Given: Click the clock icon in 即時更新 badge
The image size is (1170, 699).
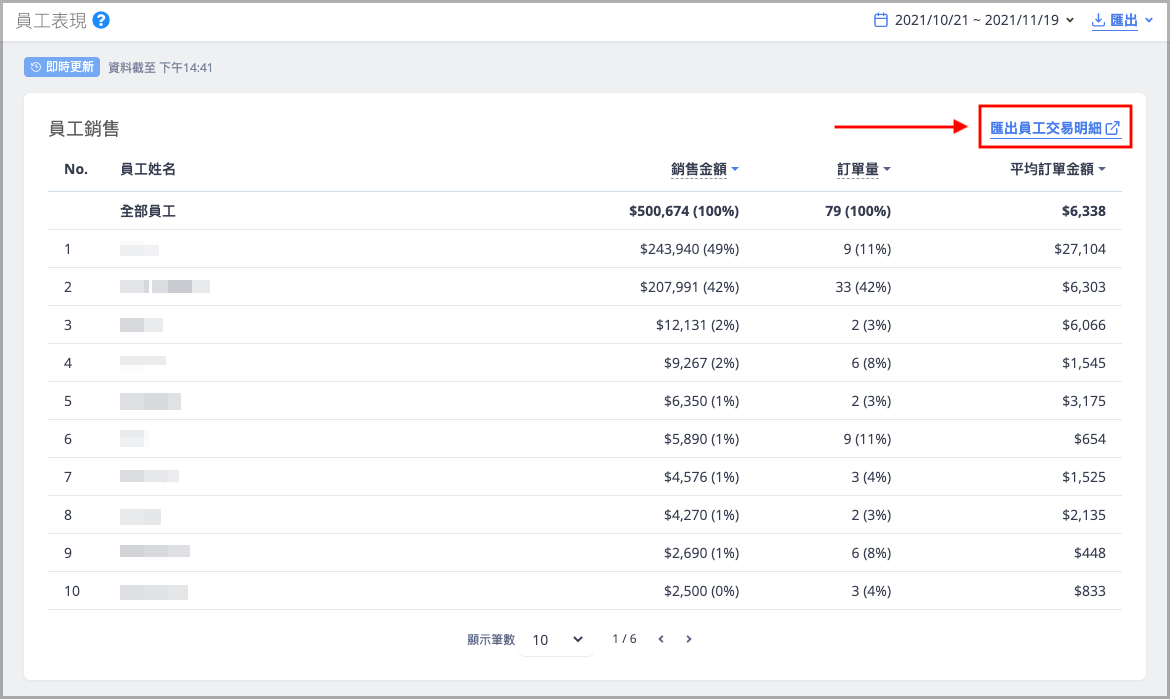Looking at the screenshot, I should click(36, 67).
